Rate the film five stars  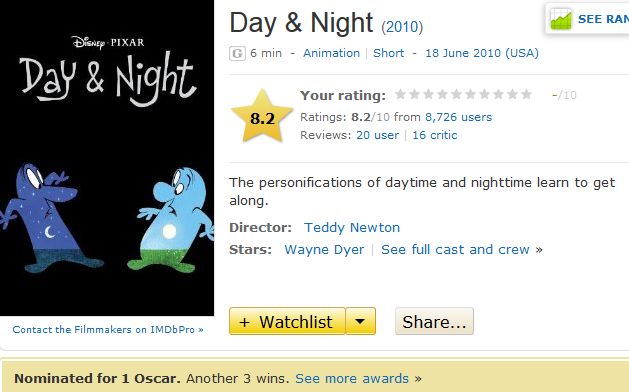point(457,94)
